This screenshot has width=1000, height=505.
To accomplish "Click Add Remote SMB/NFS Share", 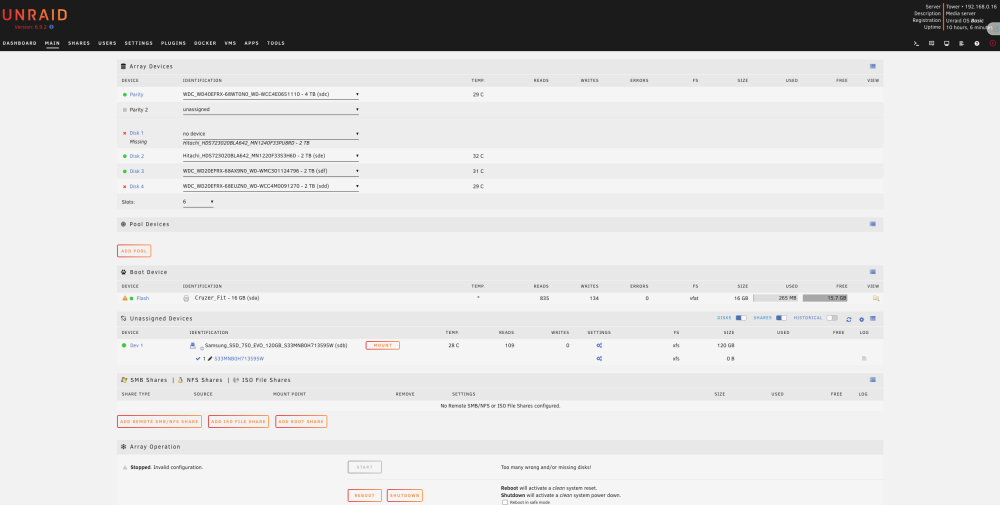I will coord(159,421).
